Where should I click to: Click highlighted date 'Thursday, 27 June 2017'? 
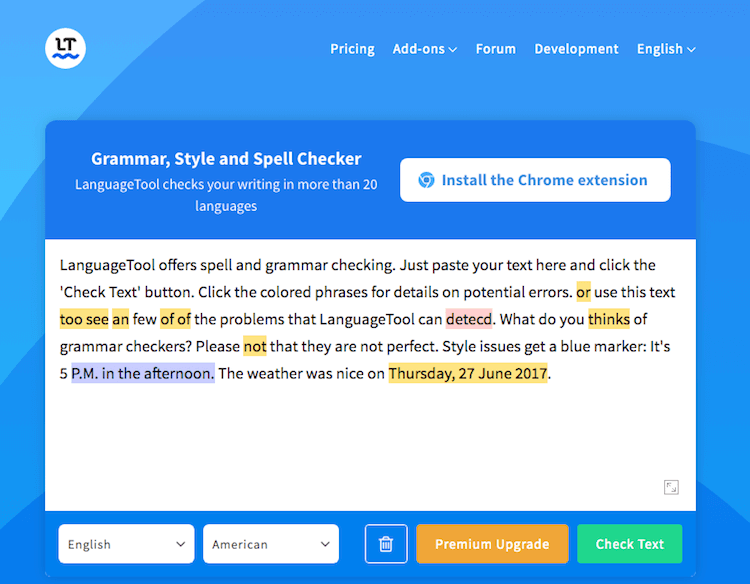[468, 373]
